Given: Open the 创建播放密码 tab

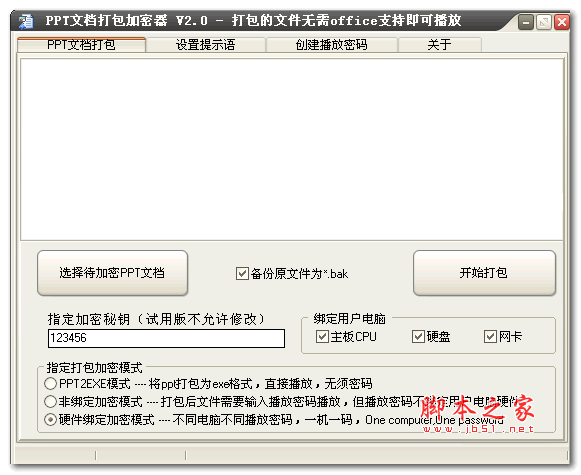Looking at the screenshot, I should tap(332, 45).
